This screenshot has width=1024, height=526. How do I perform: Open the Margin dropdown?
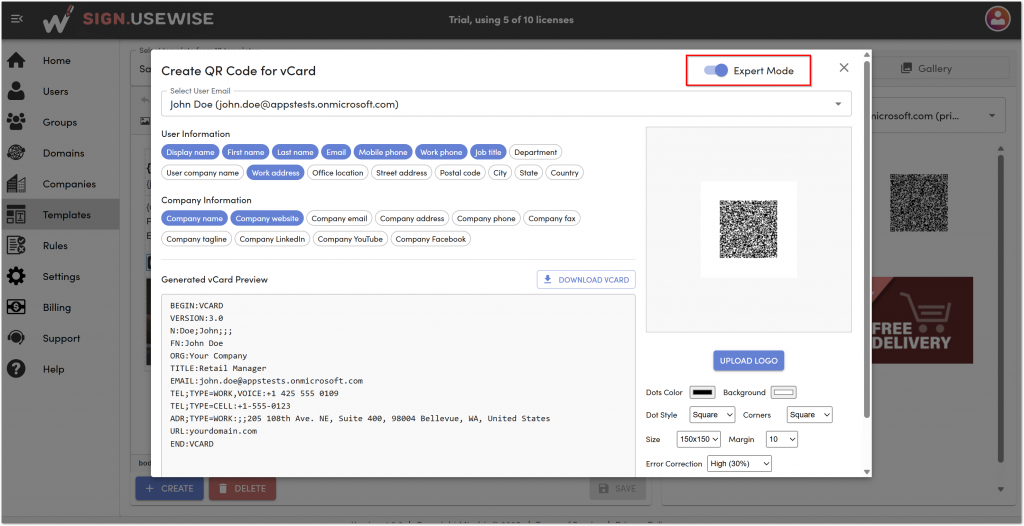pos(782,439)
